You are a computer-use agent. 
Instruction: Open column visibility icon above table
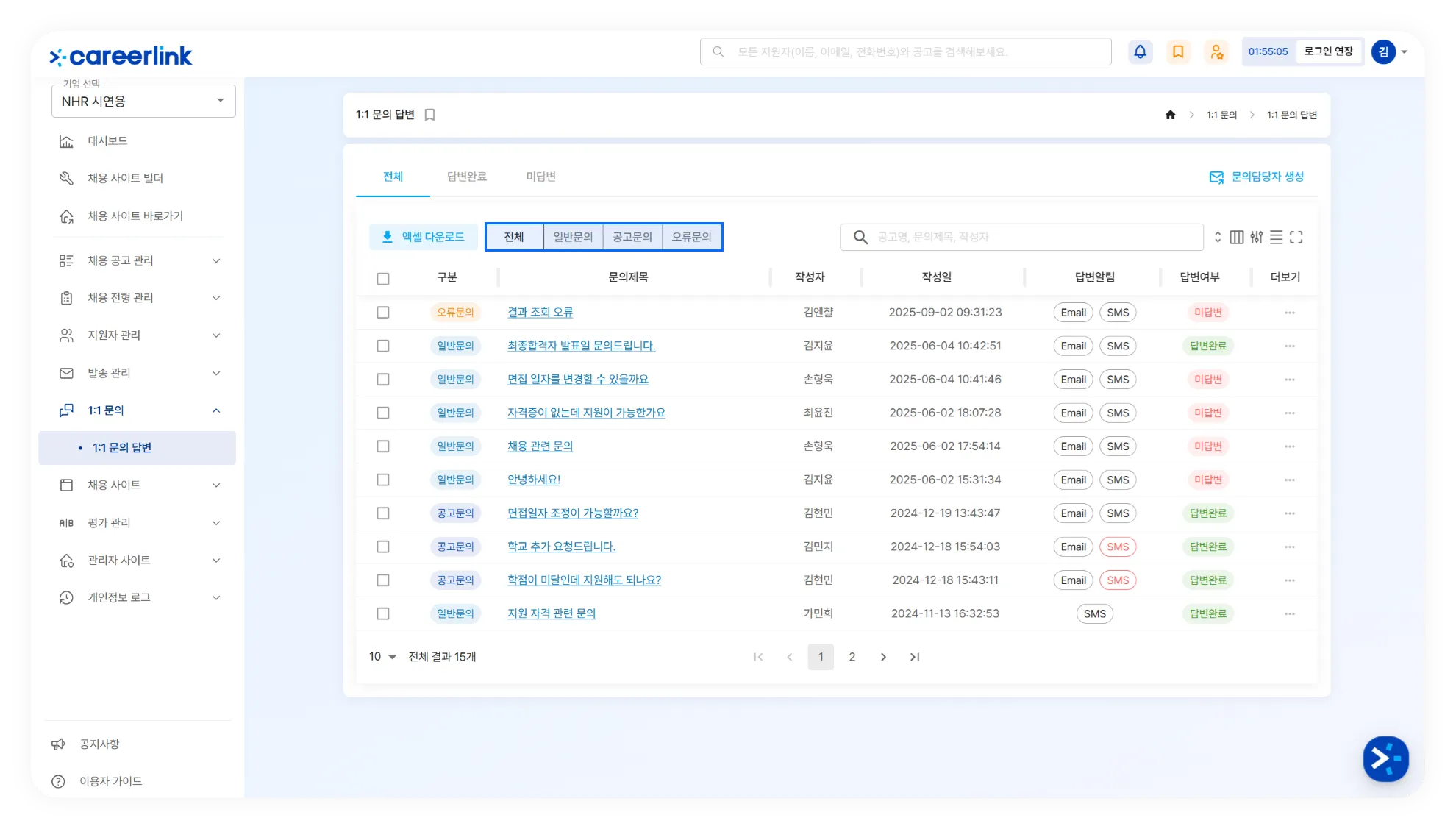(x=1237, y=237)
